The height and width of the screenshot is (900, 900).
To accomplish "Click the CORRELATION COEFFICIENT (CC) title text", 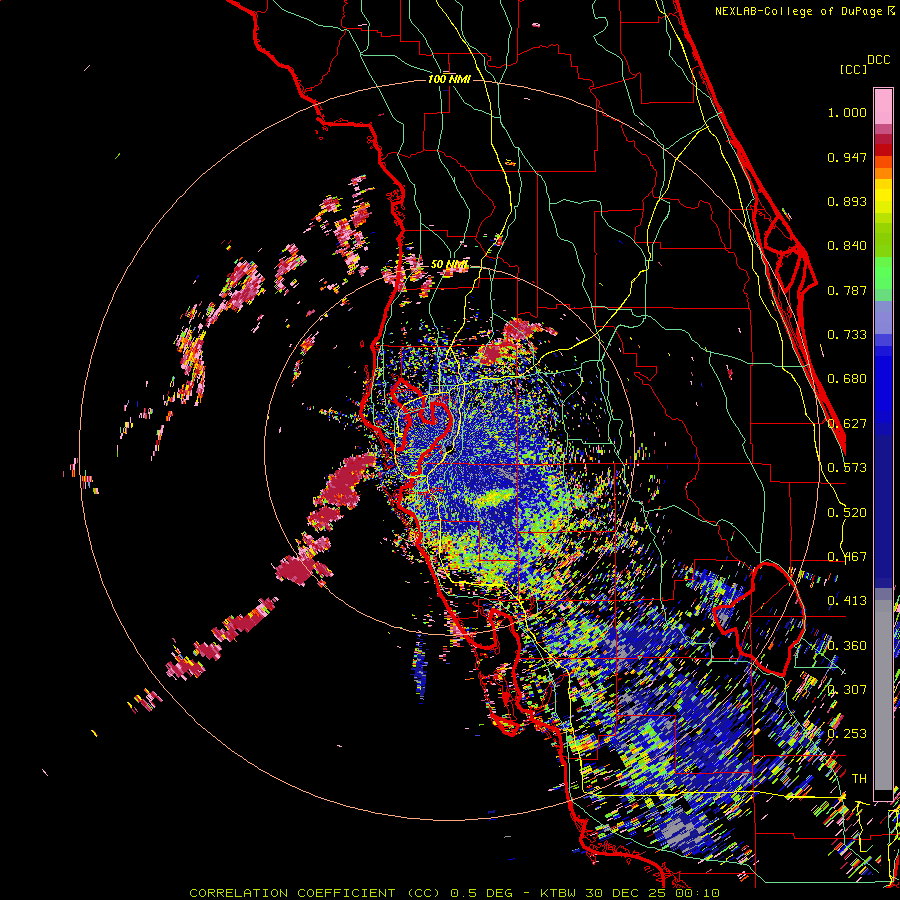I will (x=315, y=893).
